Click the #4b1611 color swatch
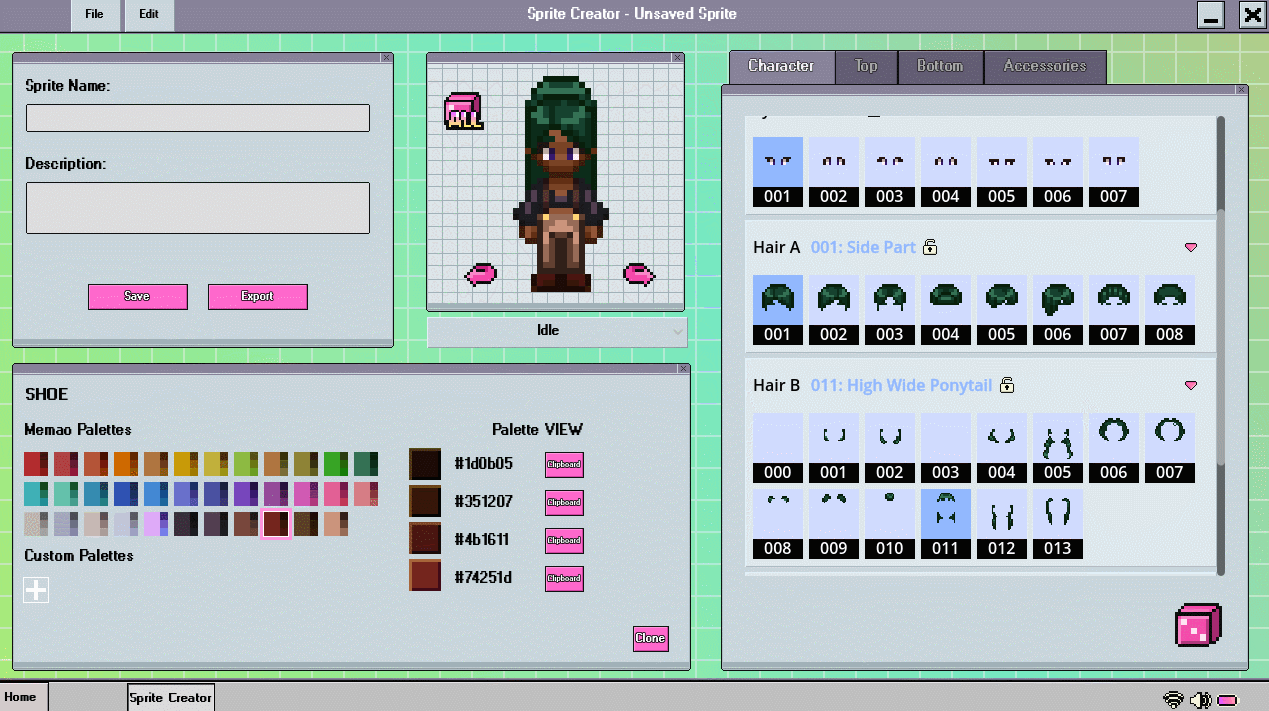The width and height of the screenshot is (1269, 711). click(x=425, y=538)
